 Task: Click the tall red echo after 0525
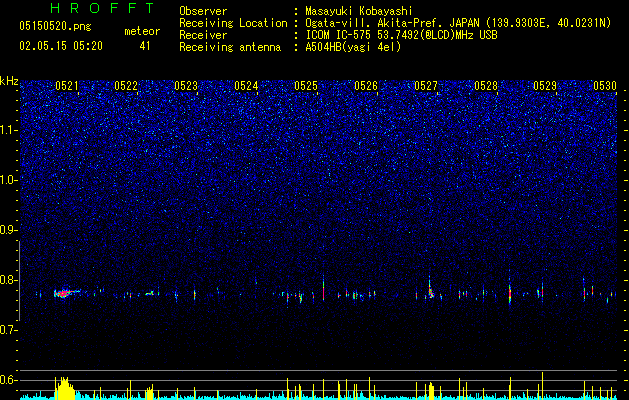[x=323, y=290]
